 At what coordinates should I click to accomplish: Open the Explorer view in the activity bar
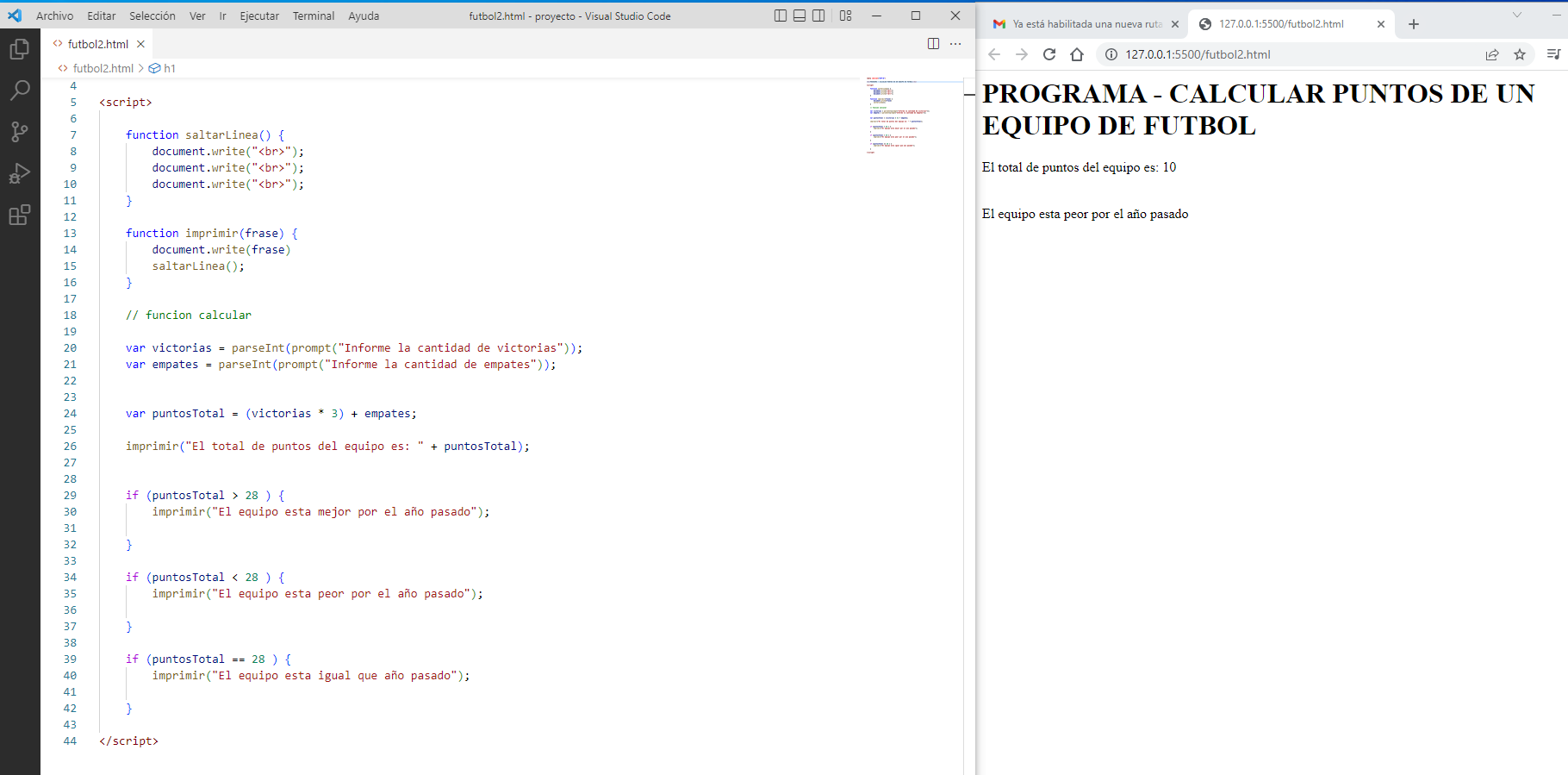(x=20, y=49)
